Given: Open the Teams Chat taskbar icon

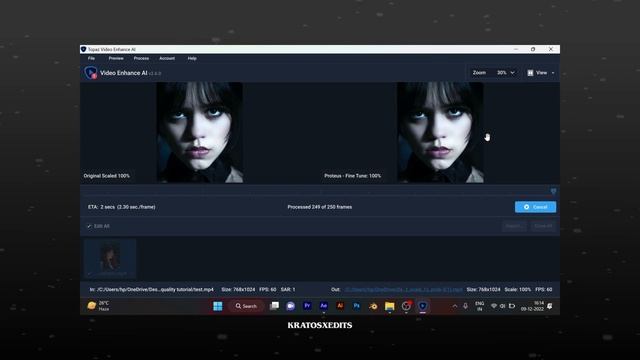Looking at the screenshot, I should tap(291, 306).
